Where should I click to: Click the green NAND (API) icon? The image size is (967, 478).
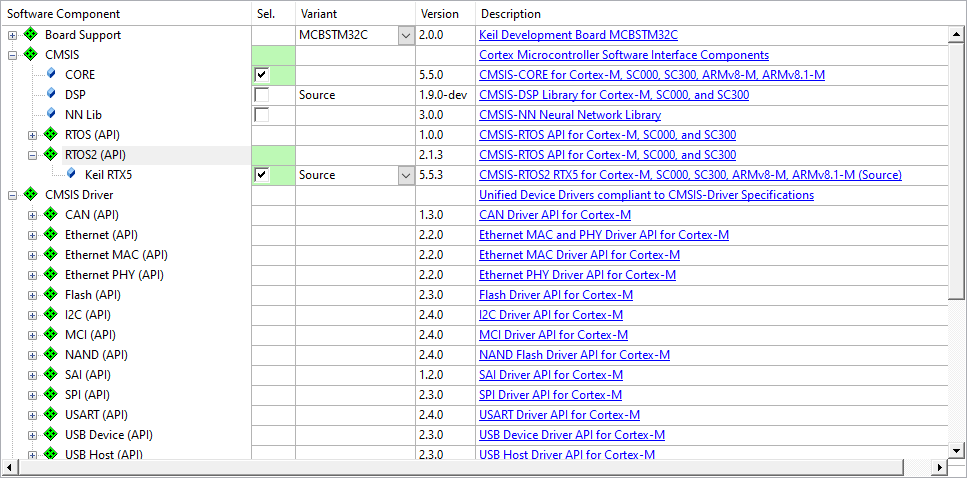(51, 355)
